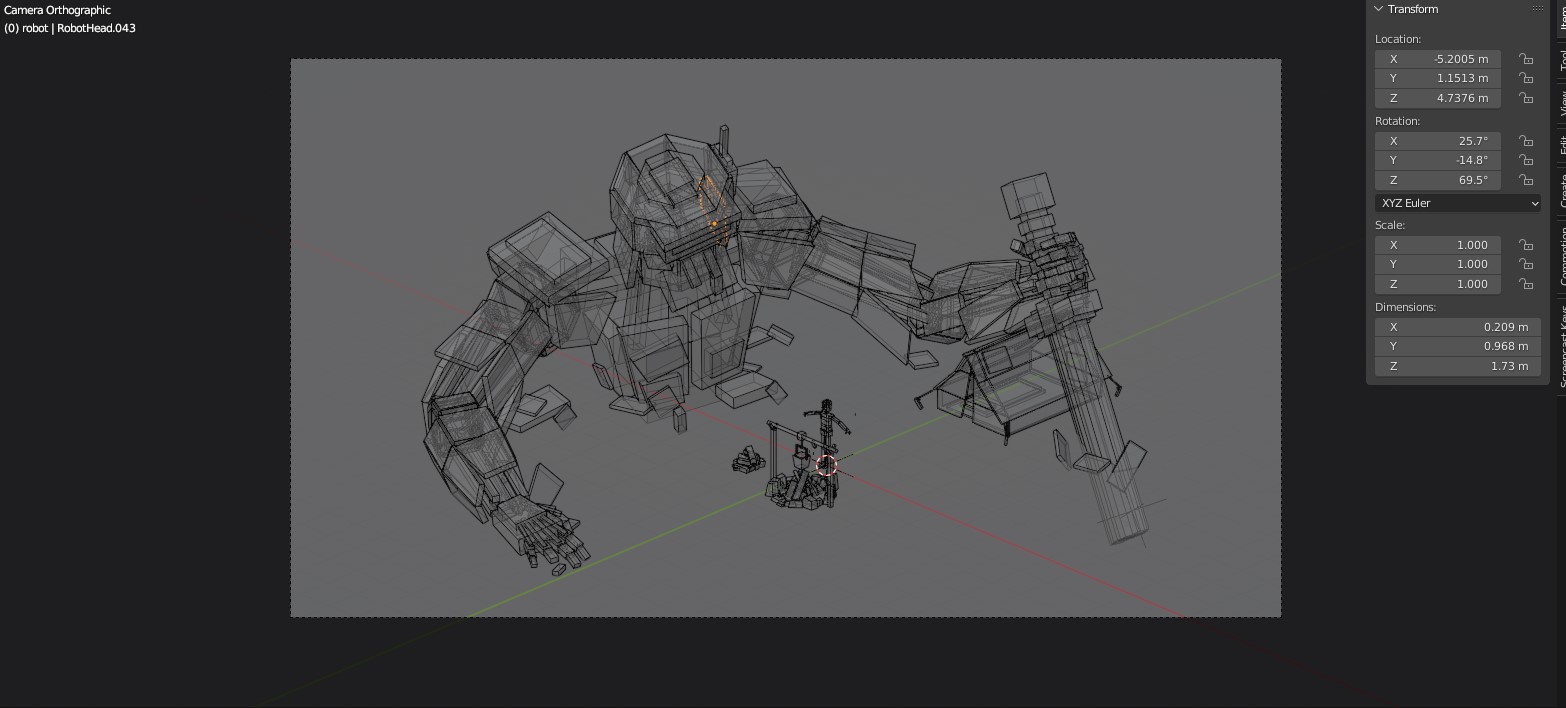Image resolution: width=1566 pixels, height=708 pixels.
Task: Toggle the Rotation Y lock
Action: point(1525,160)
